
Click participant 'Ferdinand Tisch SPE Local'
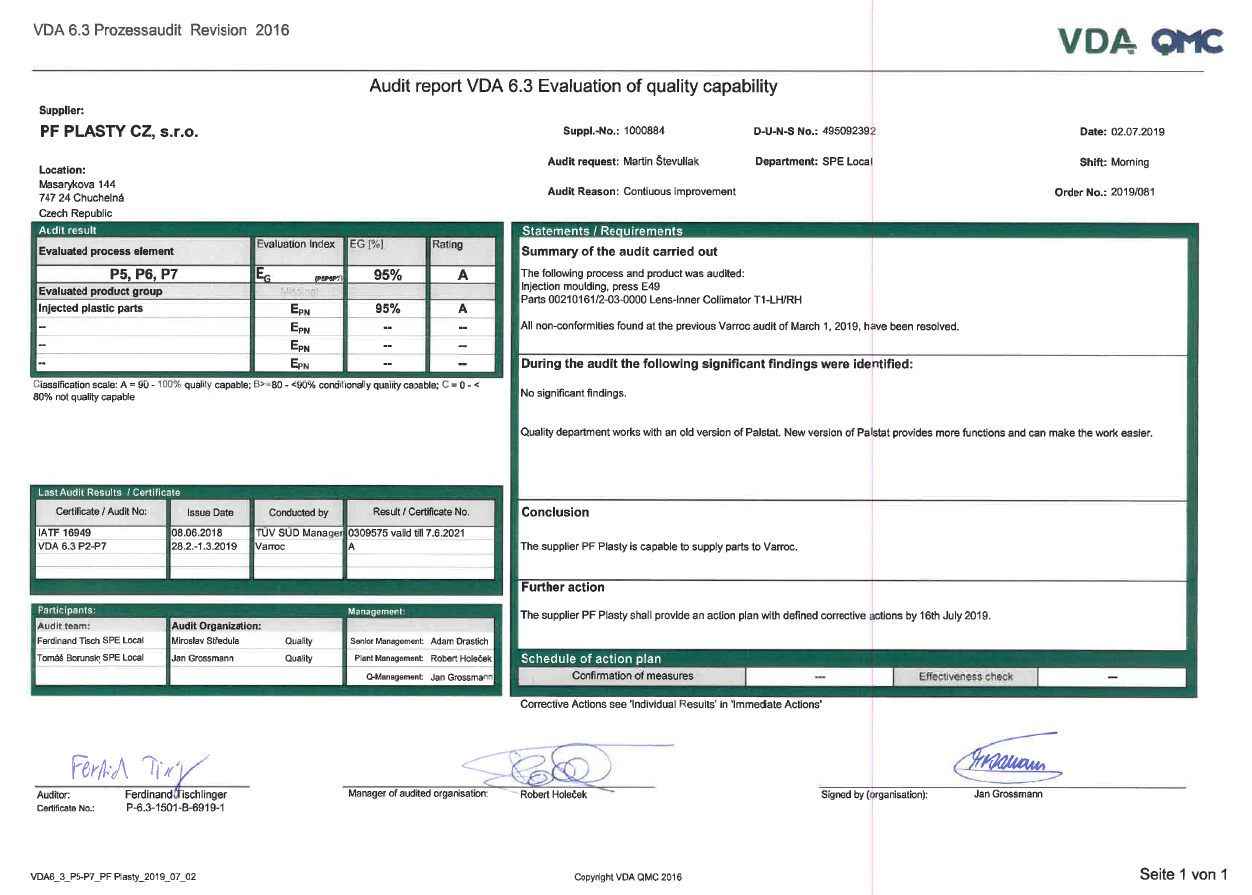[x=91, y=640]
